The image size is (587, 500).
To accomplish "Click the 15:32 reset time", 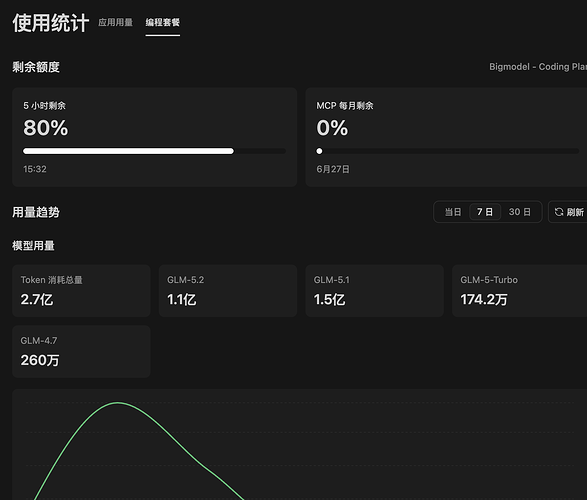I will tap(35, 169).
